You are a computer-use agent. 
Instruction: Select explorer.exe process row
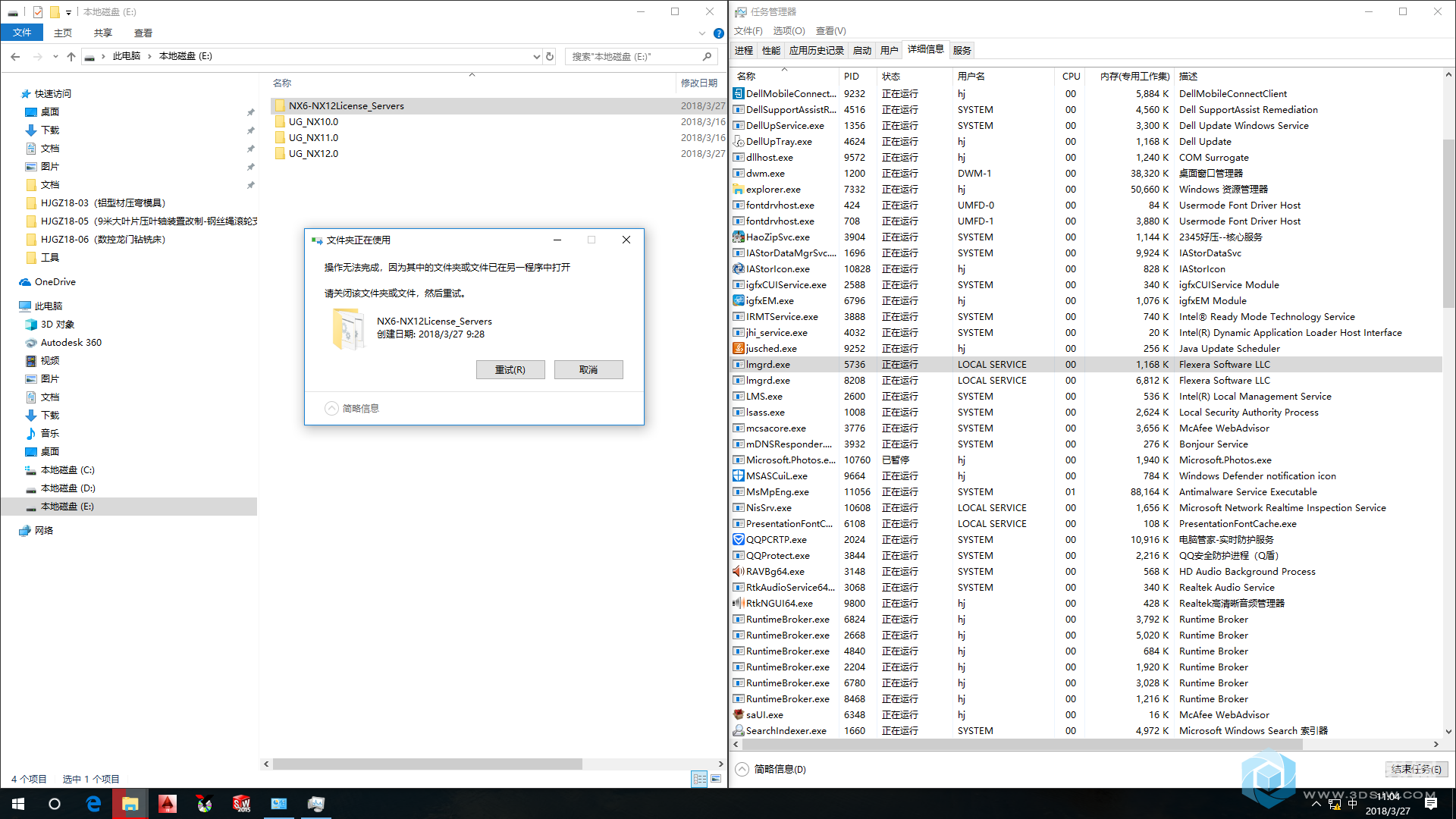point(1085,190)
